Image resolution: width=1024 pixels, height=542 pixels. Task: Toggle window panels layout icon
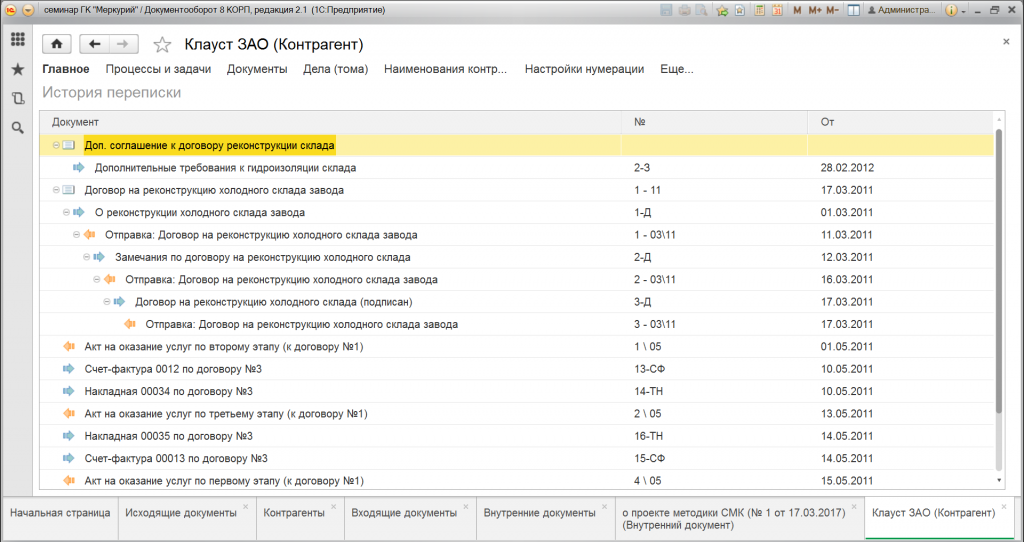click(853, 10)
